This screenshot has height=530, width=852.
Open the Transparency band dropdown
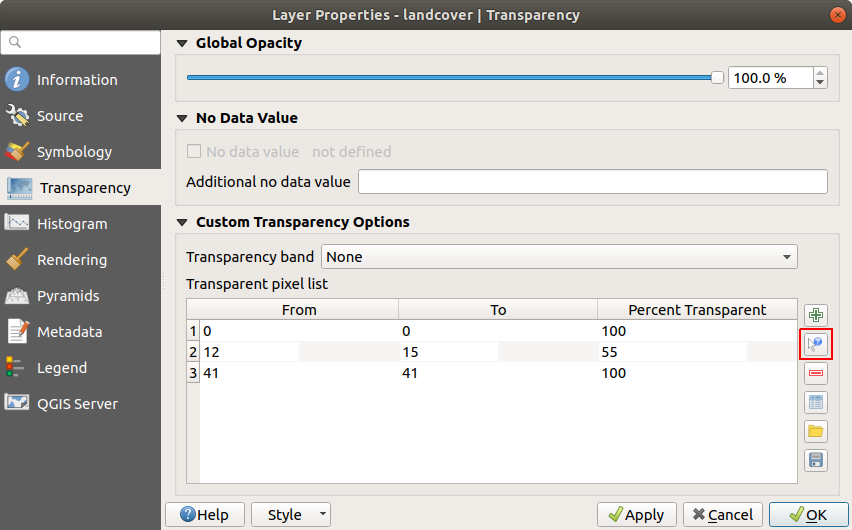click(x=559, y=257)
